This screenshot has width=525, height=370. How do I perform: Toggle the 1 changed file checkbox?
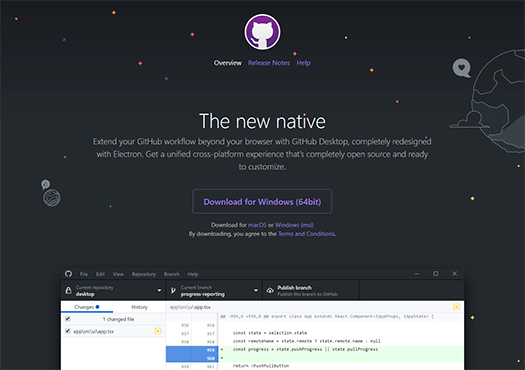[68, 319]
